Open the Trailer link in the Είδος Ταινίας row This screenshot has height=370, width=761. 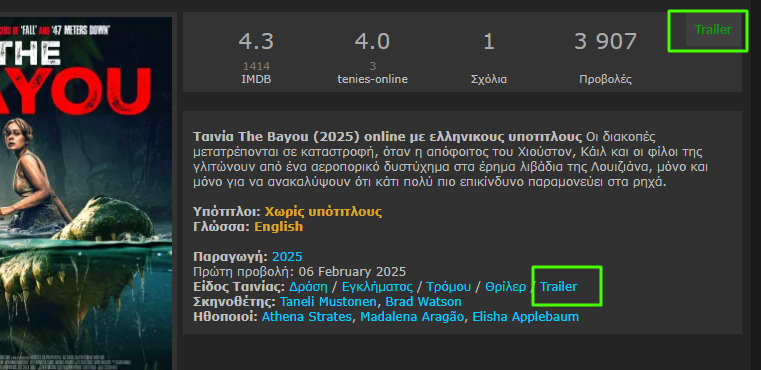559,286
